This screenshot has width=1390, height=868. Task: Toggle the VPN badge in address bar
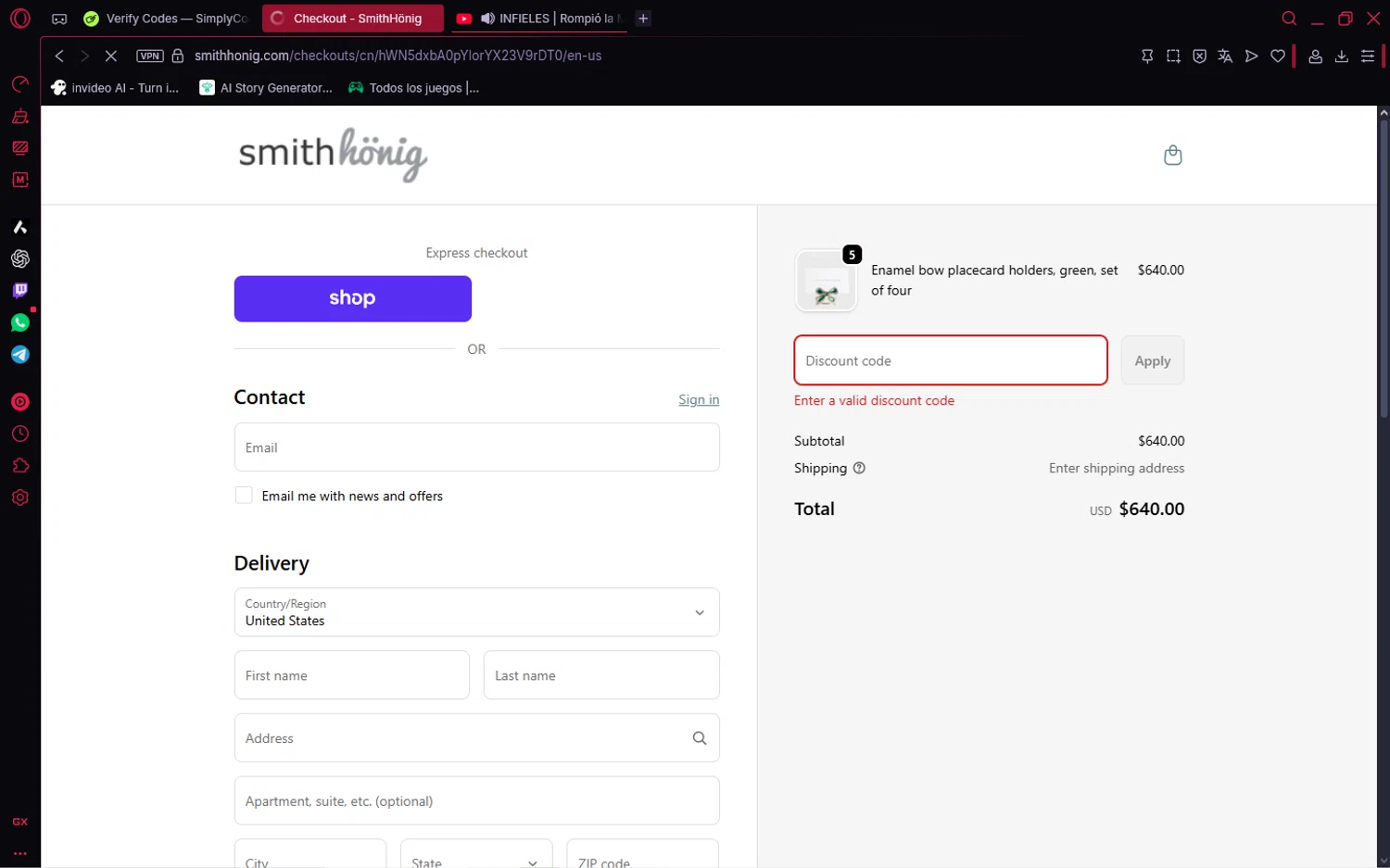coord(150,56)
